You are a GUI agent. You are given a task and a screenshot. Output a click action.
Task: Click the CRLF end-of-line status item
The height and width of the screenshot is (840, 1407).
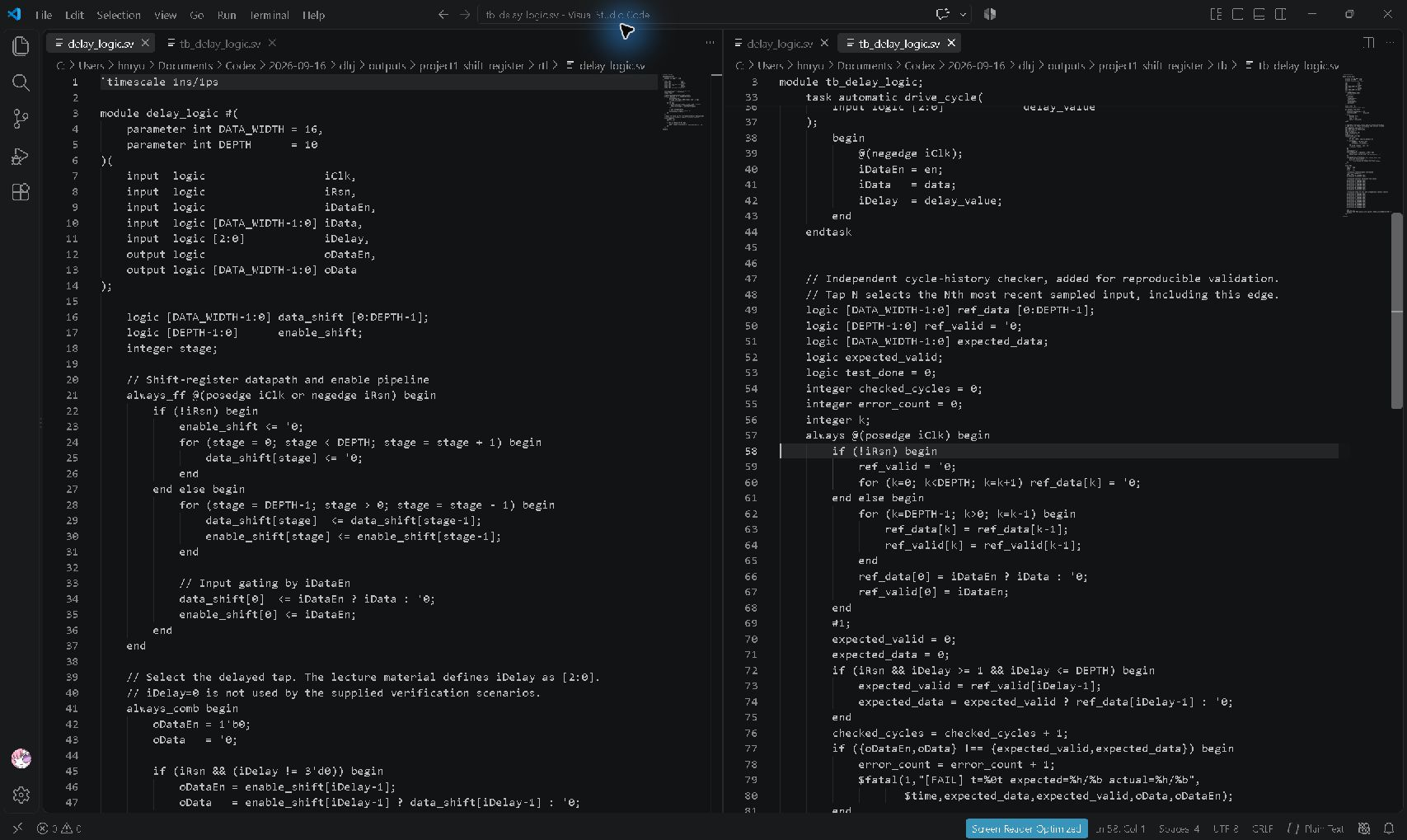click(1262, 828)
